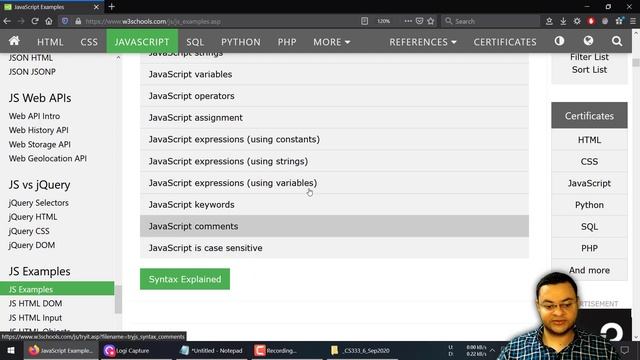
Task: Open JavaScript is case sensitive example
Action: (x=334, y=248)
